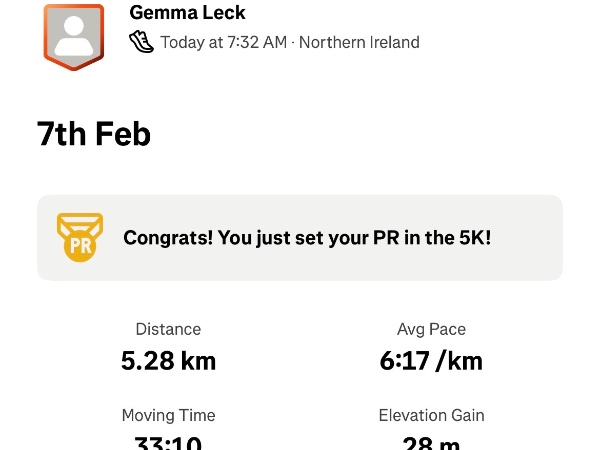Click the 33:10 moving time value
The height and width of the screenshot is (450, 600).
tap(168, 443)
